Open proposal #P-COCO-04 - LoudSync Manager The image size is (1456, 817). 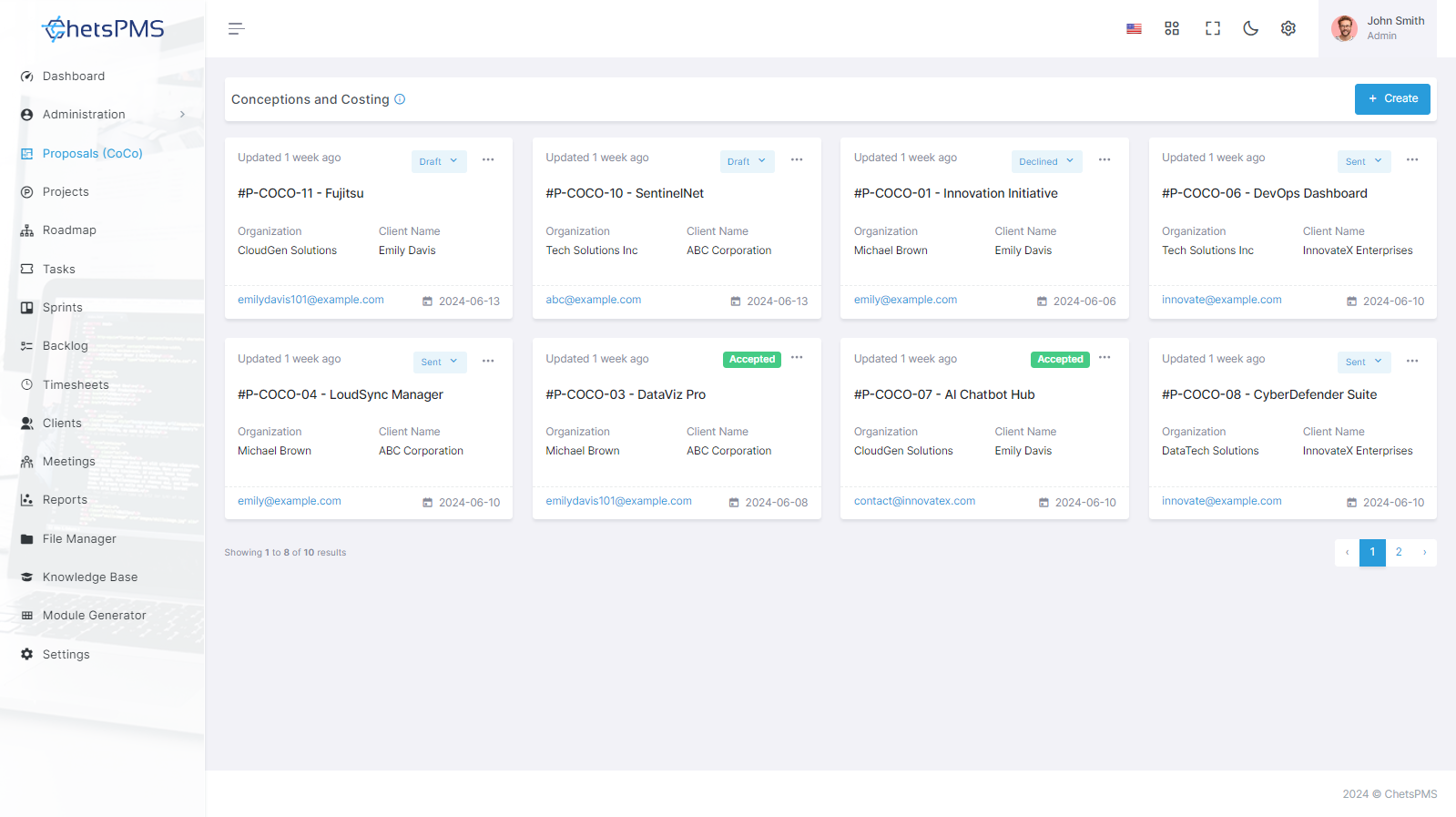pyautogui.click(x=341, y=394)
